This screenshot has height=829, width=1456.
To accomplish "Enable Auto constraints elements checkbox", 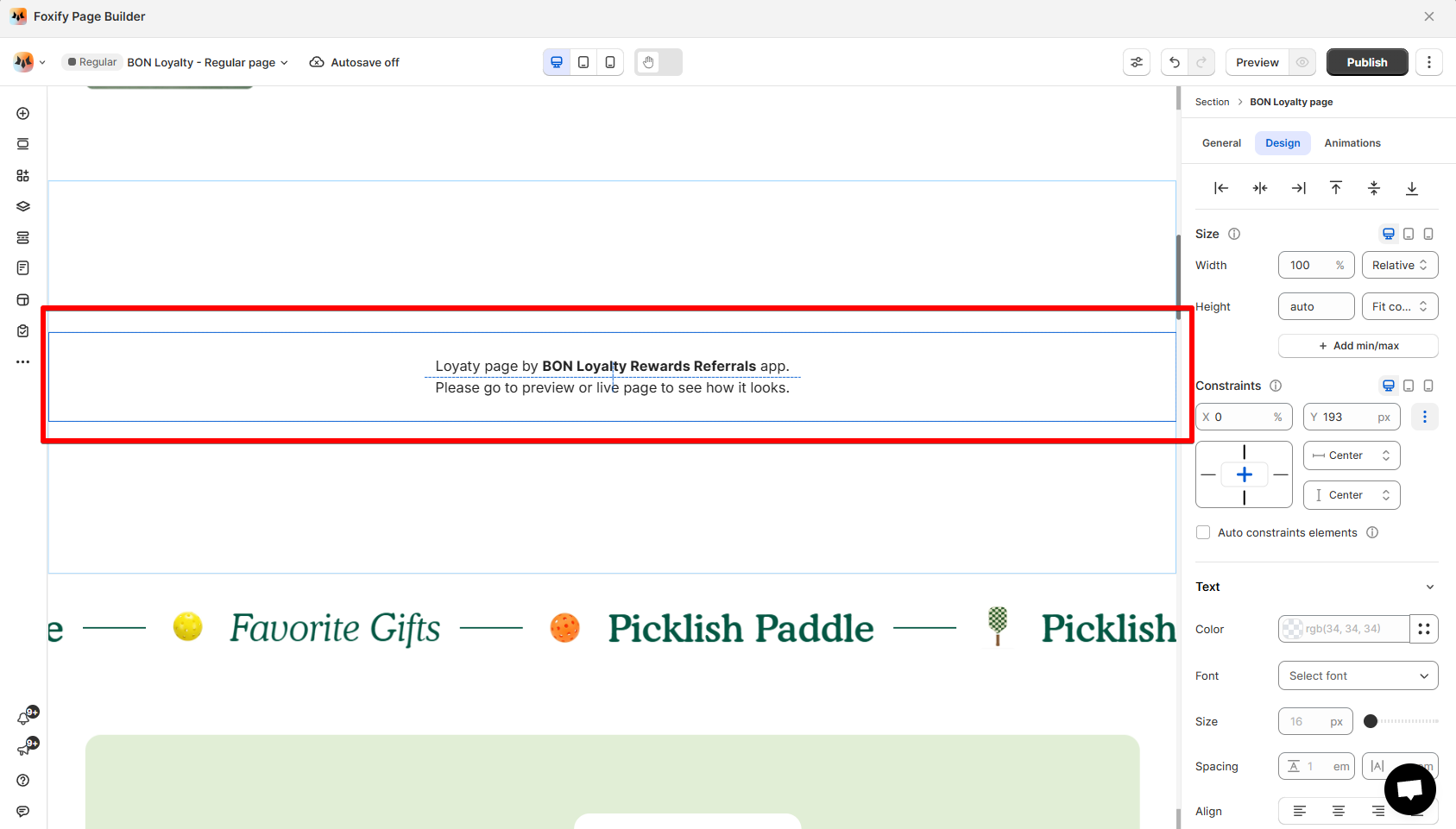I will click(x=1203, y=533).
